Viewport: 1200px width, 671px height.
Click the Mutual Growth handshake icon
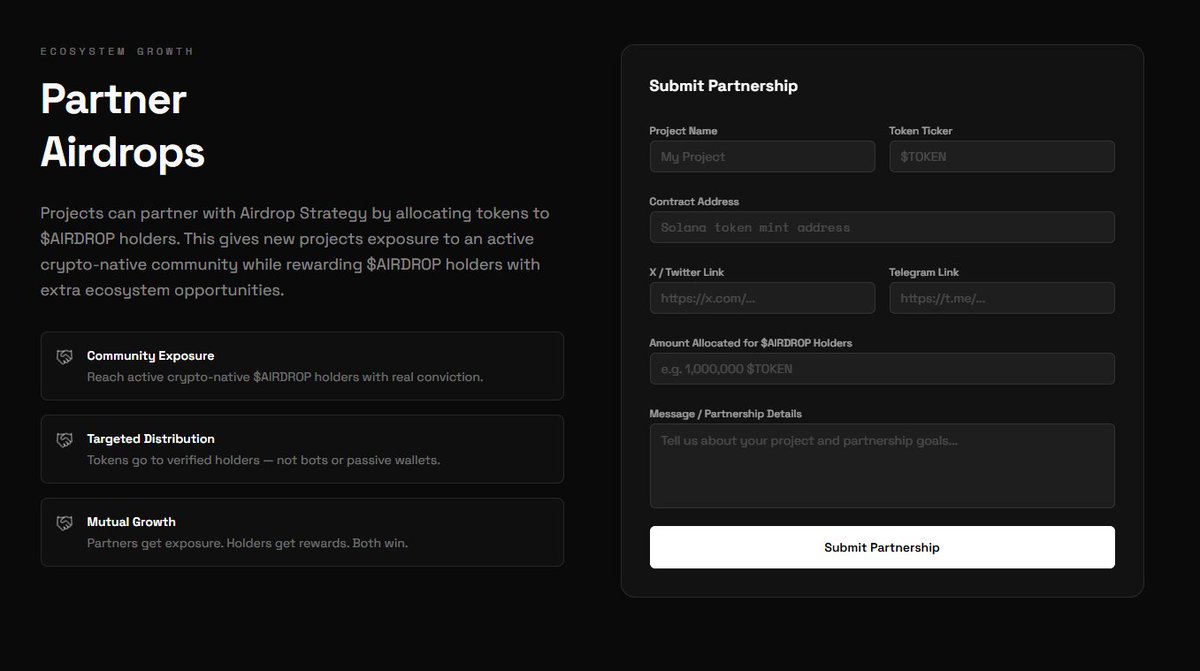tap(64, 522)
